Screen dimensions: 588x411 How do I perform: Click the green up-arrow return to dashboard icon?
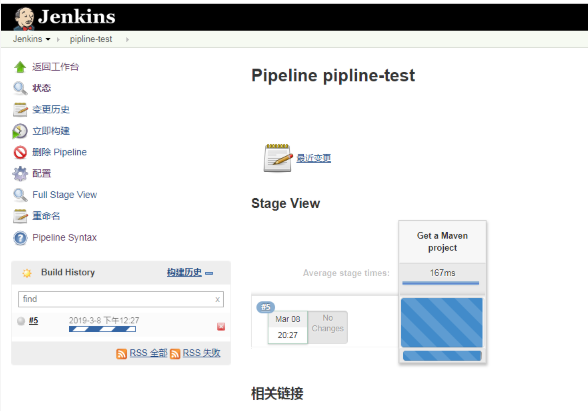click(x=20, y=67)
